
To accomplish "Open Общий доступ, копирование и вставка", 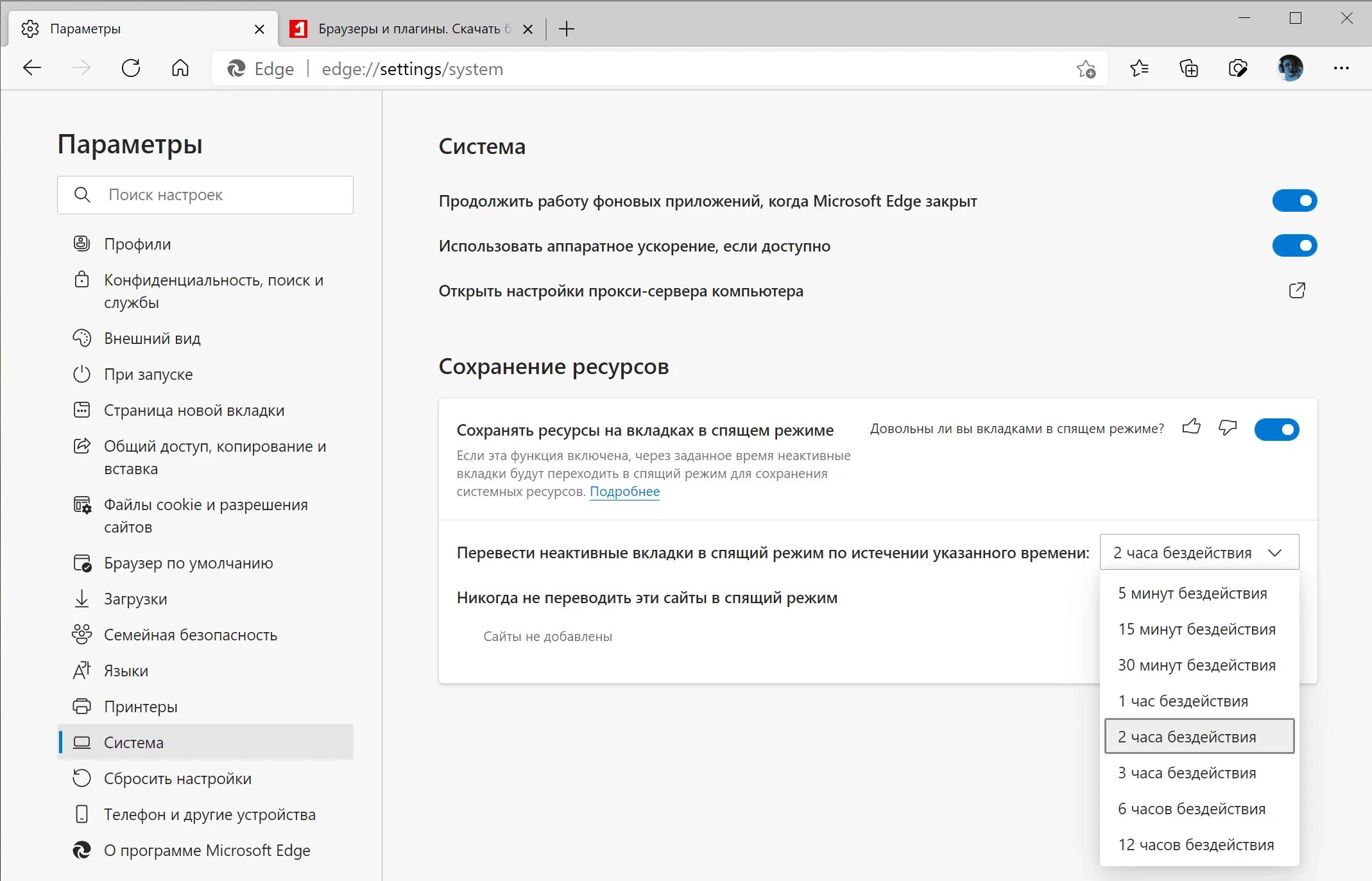I will tap(205, 458).
